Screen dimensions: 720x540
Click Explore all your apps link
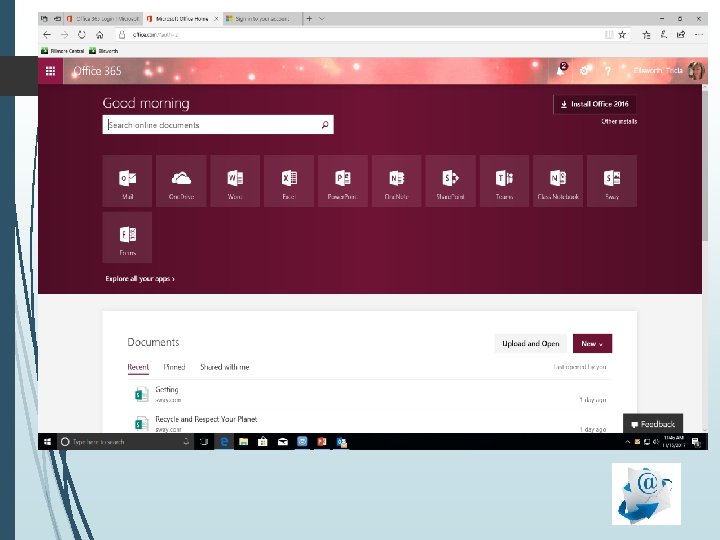click(140, 279)
